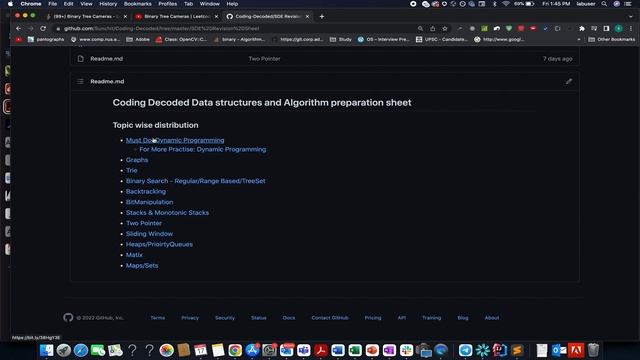Image resolution: width=640 pixels, height=360 pixels.
Task: Open Spotlight search in menu bar
Action: [604, 4]
